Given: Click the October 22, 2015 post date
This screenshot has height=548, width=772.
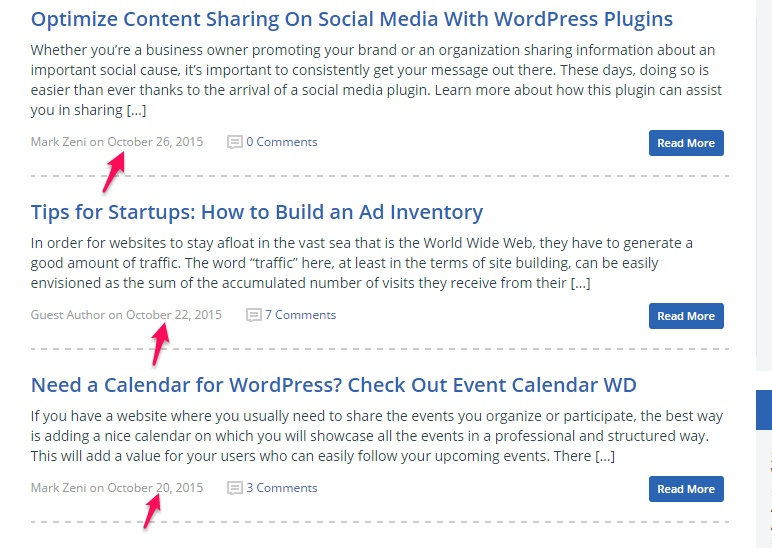Looking at the screenshot, I should tap(174, 315).
